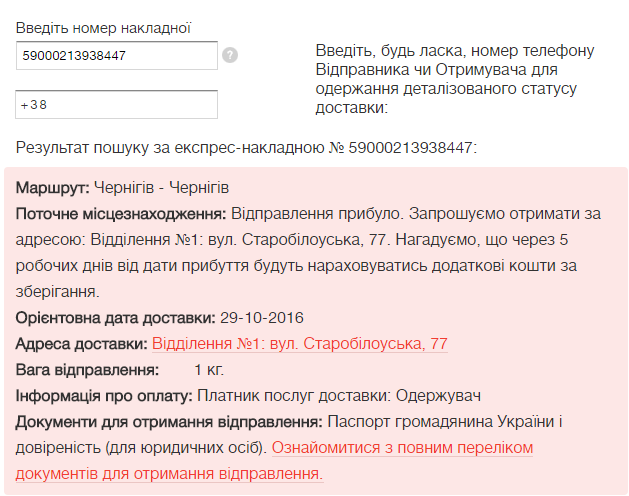Click the phone number instruction text
Viewport: 629px width, 496px height.
[x=455, y=78]
